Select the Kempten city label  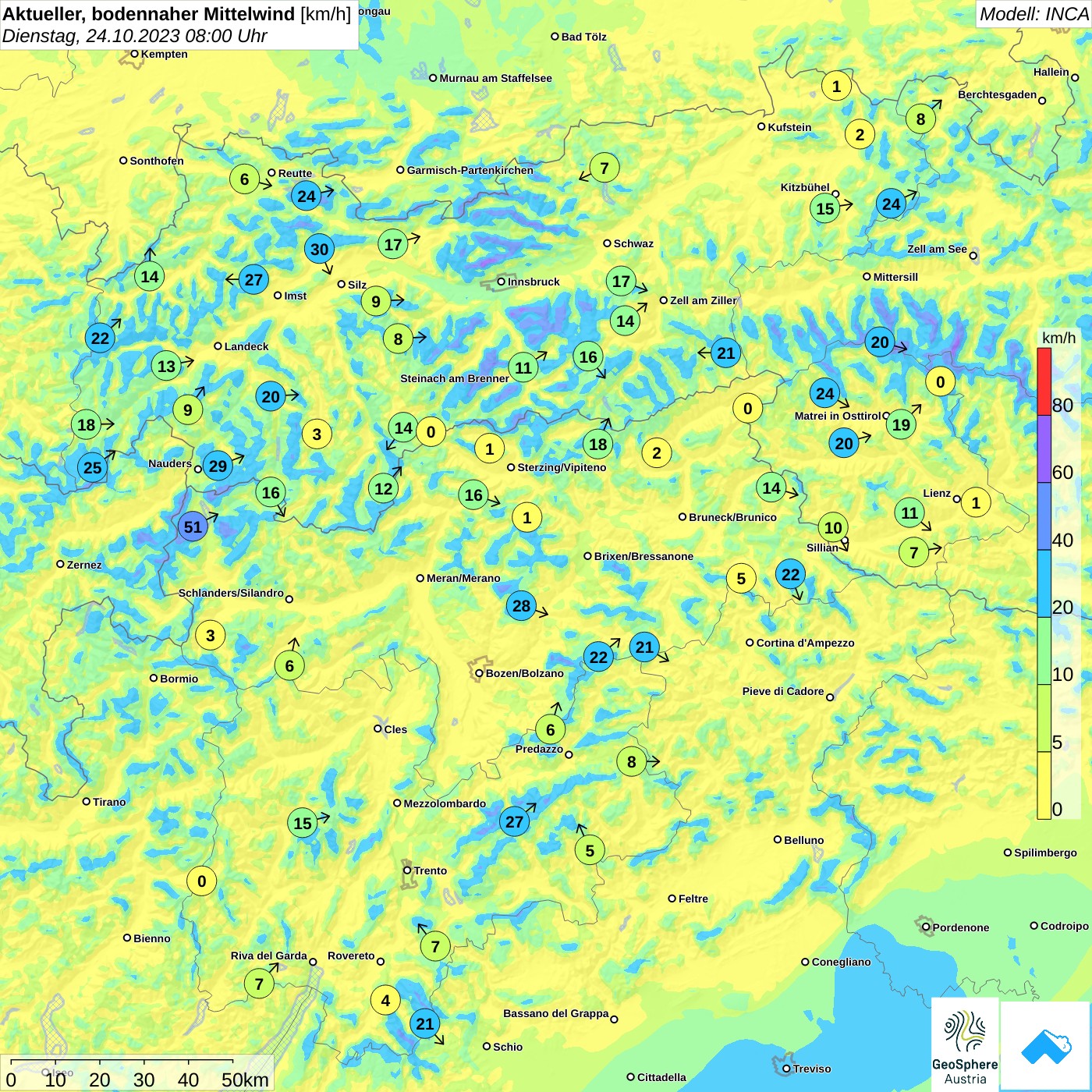coord(165,54)
